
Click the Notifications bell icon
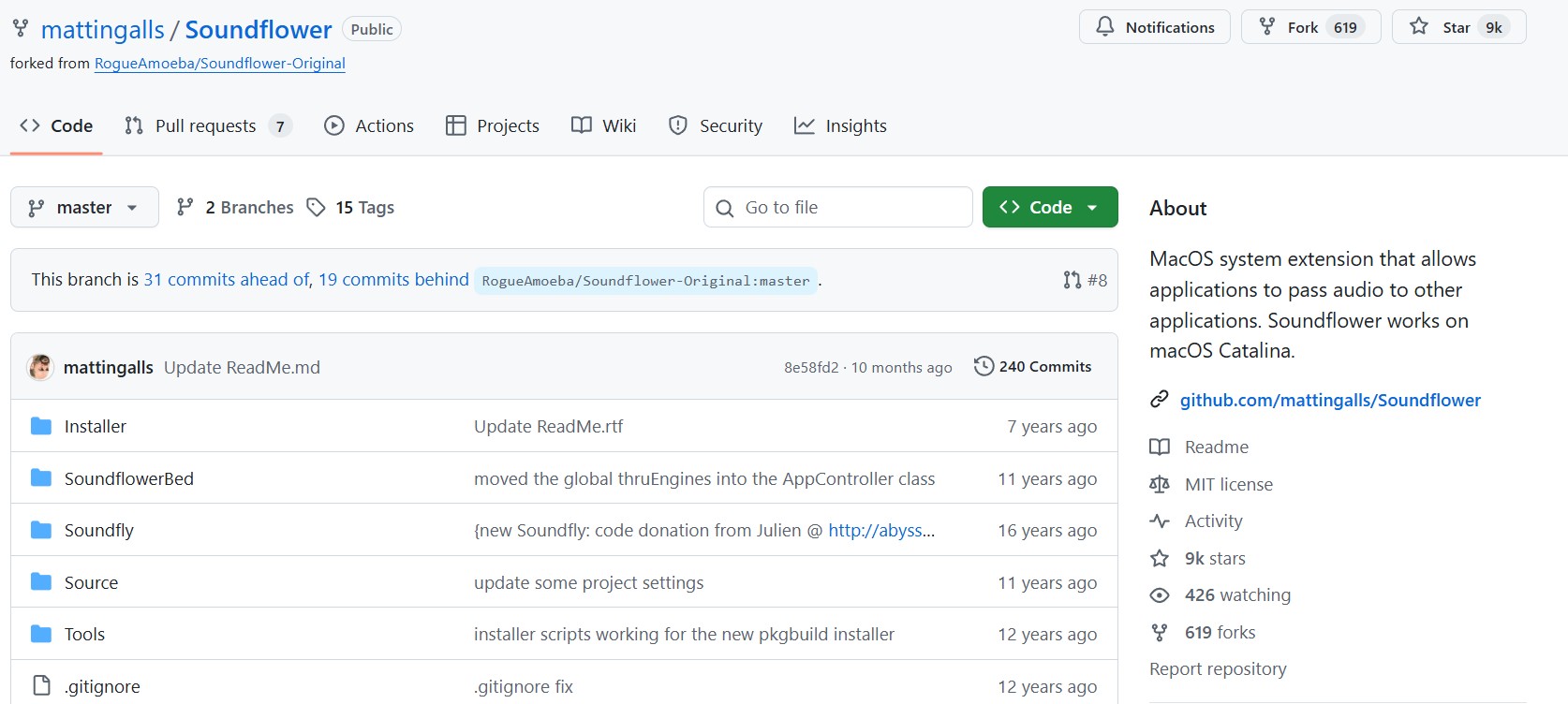coord(1105,27)
